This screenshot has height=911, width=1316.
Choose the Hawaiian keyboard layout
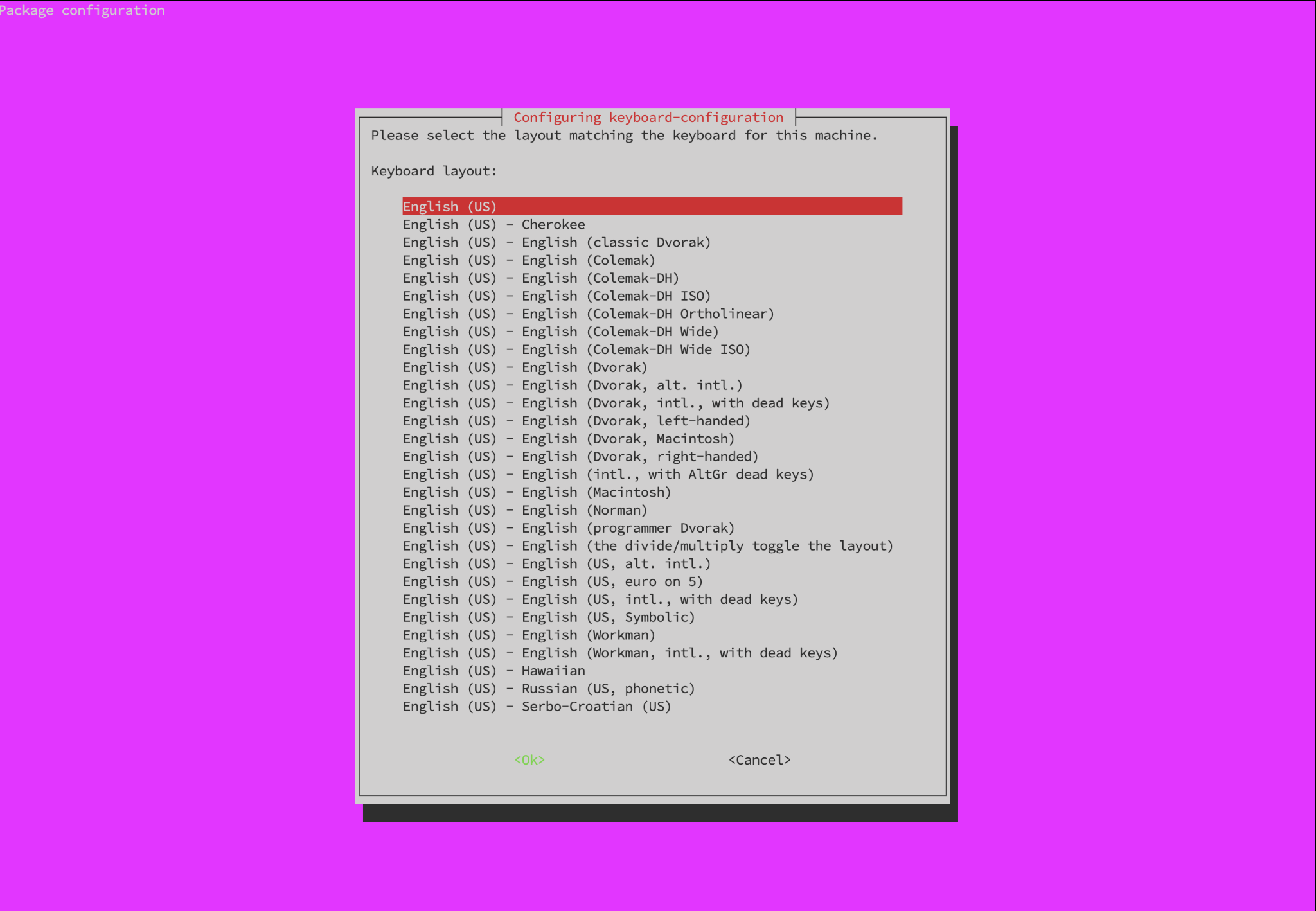[493, 671]
